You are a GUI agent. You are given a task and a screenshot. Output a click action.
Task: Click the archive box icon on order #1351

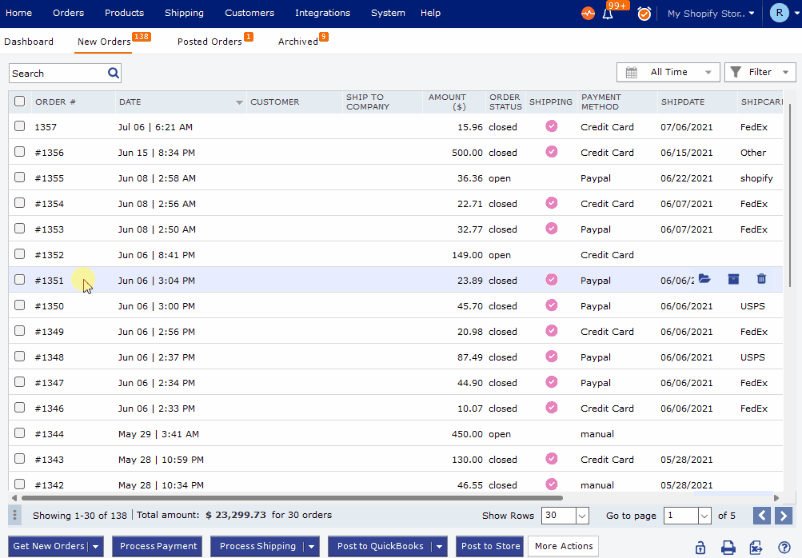pos(733,280)
